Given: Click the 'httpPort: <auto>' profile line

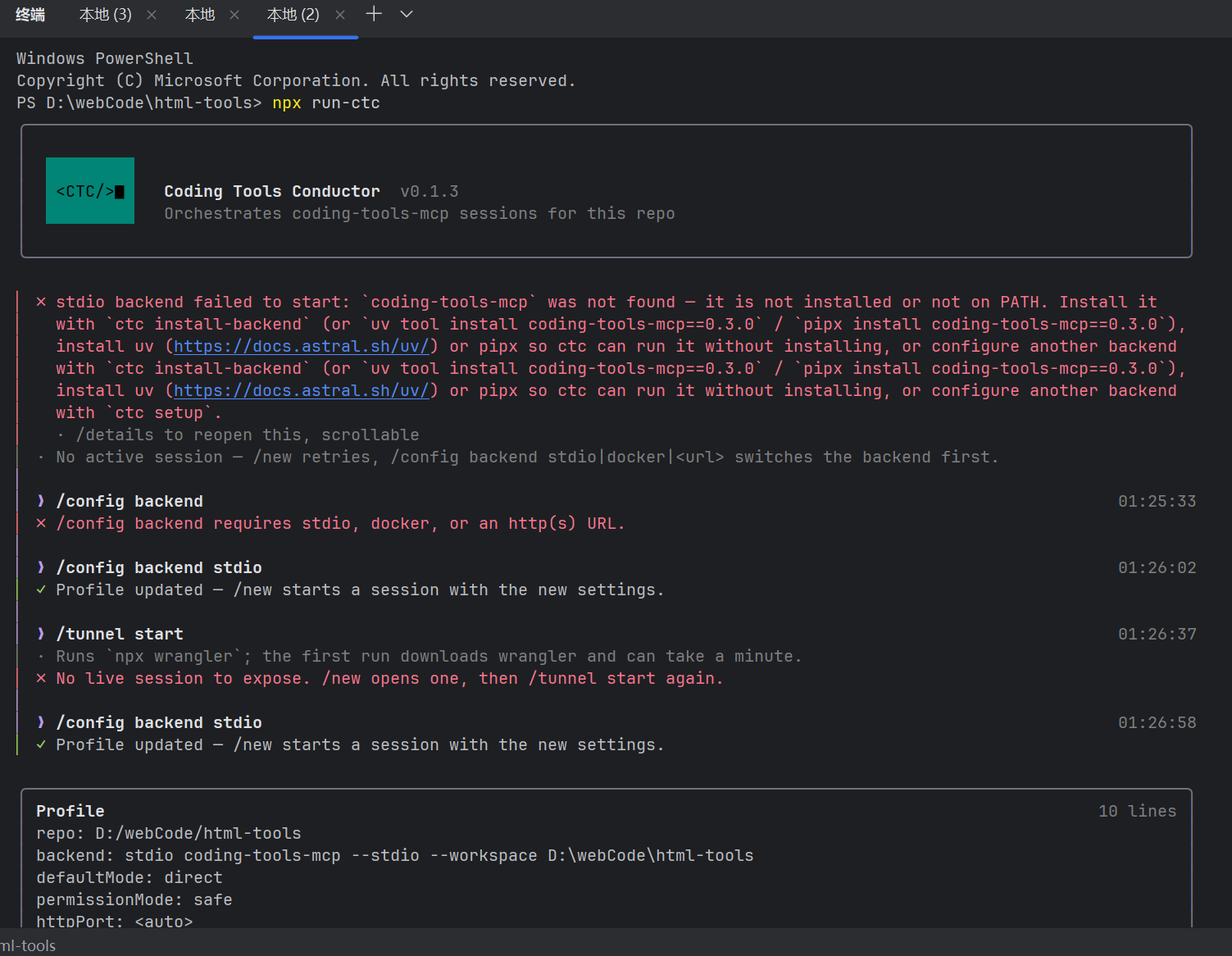Looking at the screenshot, I should pyautogui.click(x=115, y=920).
